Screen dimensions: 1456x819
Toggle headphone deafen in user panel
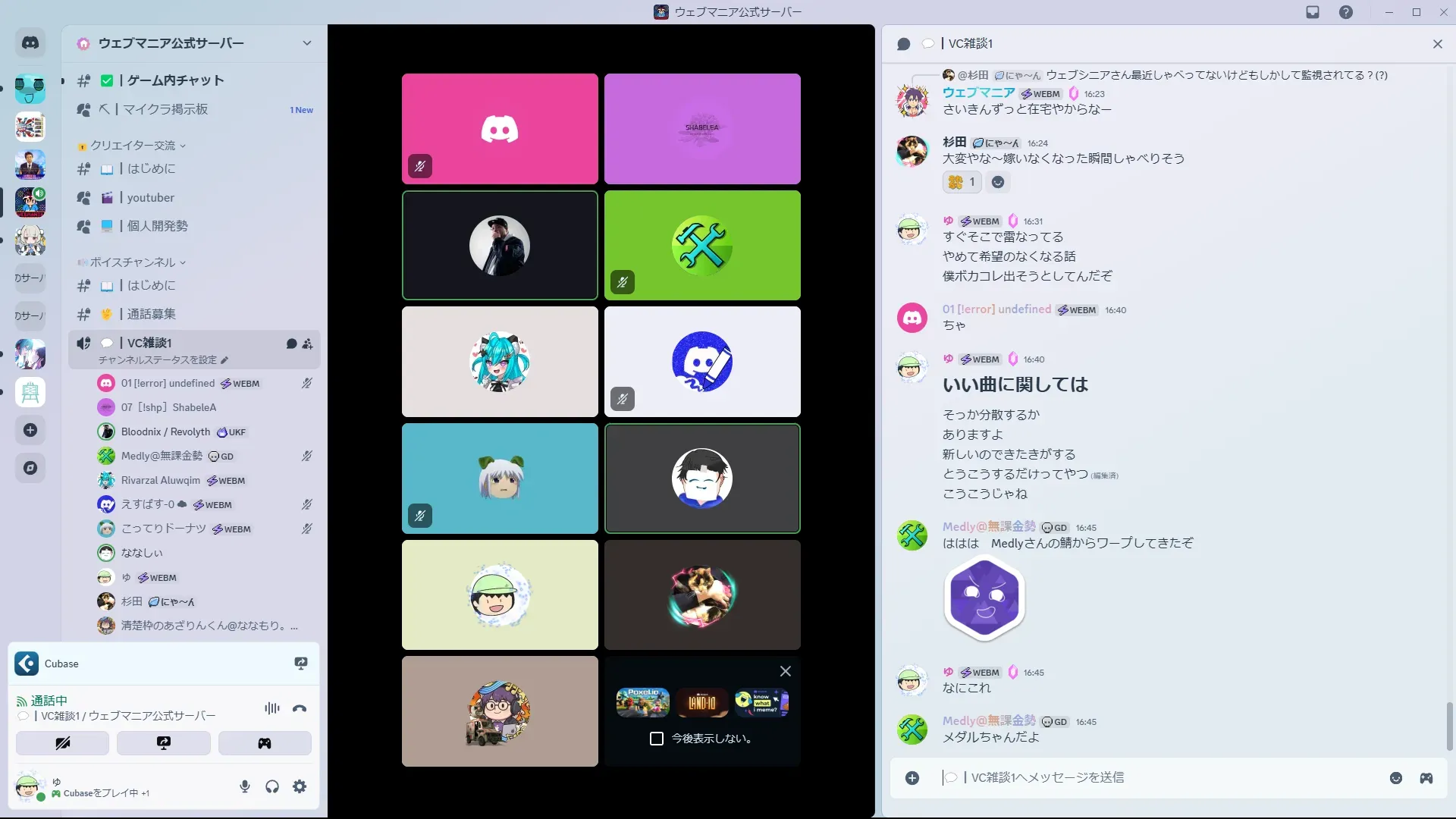[x=272, y=786]
